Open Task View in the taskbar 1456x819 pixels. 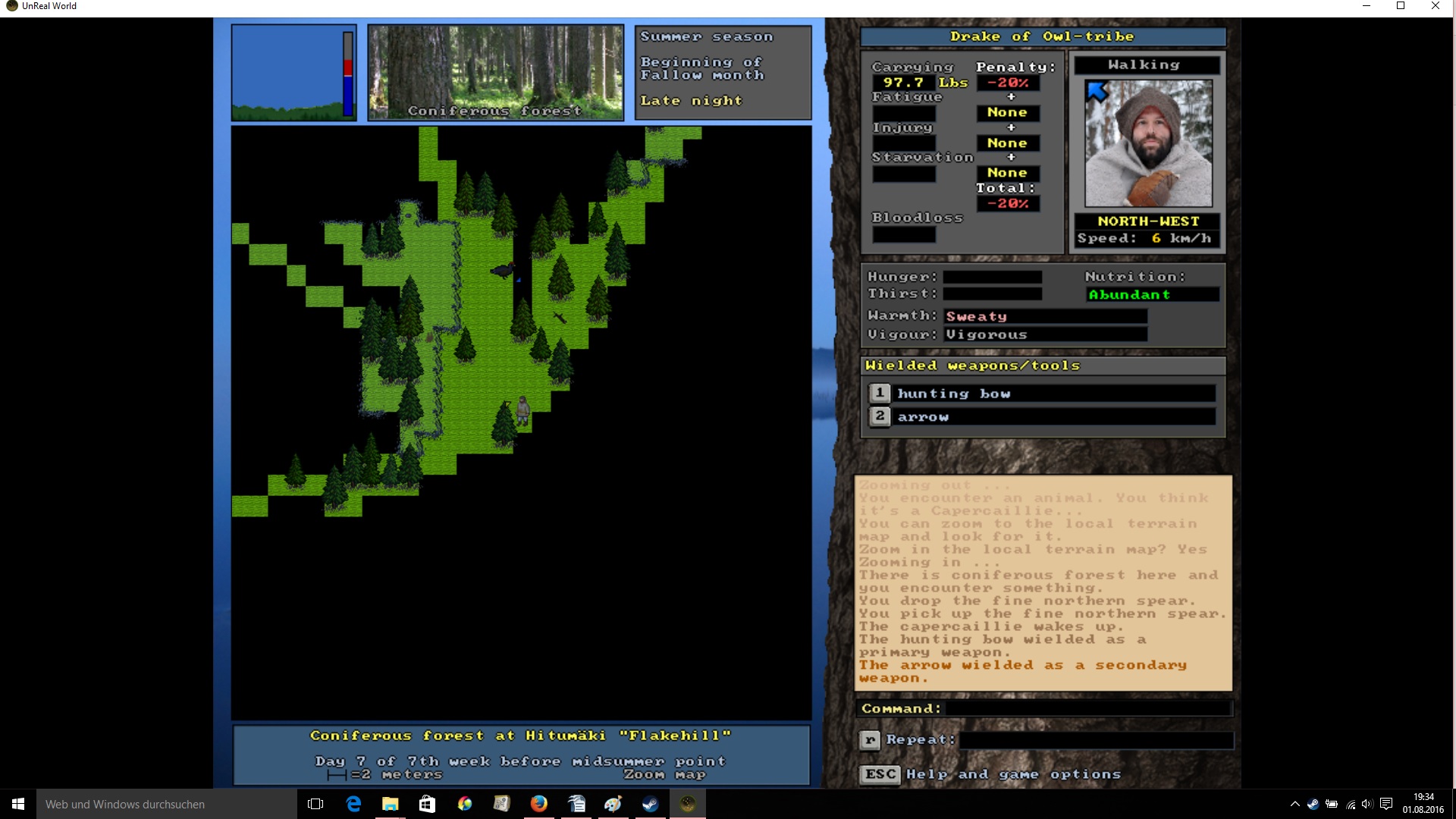point(315,804)
